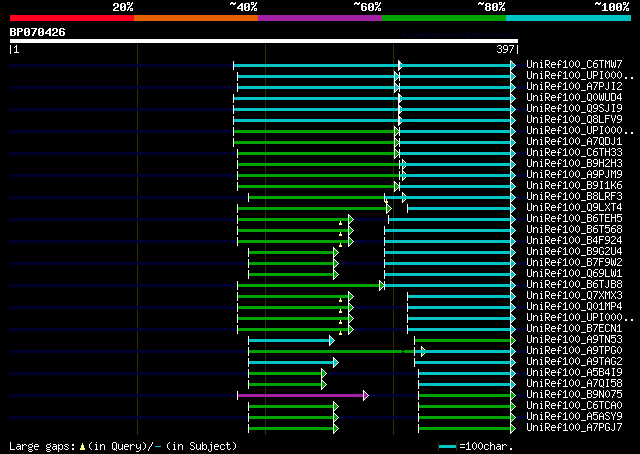Click the cyan 100char scale legend bar
The height and width of the screenshot is (454, 640).
click(x=447, y=447)
